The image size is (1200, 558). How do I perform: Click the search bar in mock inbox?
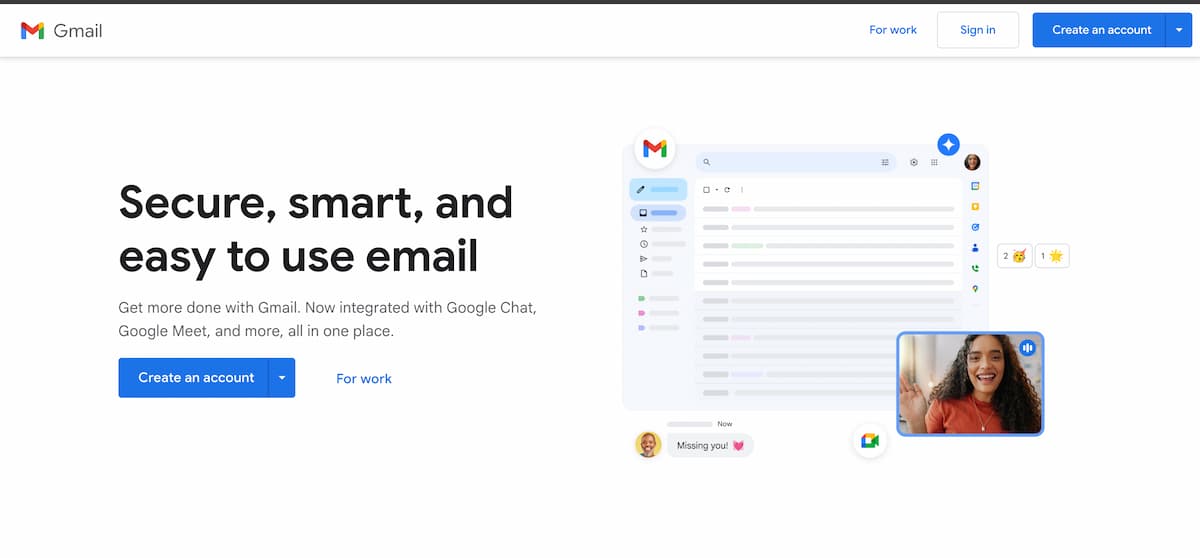pyautogui.click(x=796, y=162)
